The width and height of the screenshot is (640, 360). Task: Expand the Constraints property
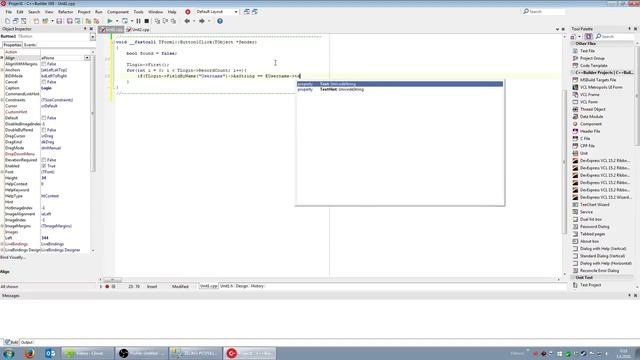coord(2,100)
